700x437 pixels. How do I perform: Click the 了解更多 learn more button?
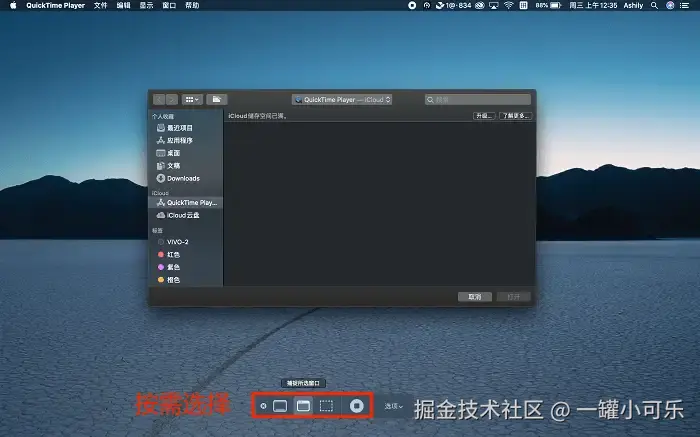click(x=515, y=116)
